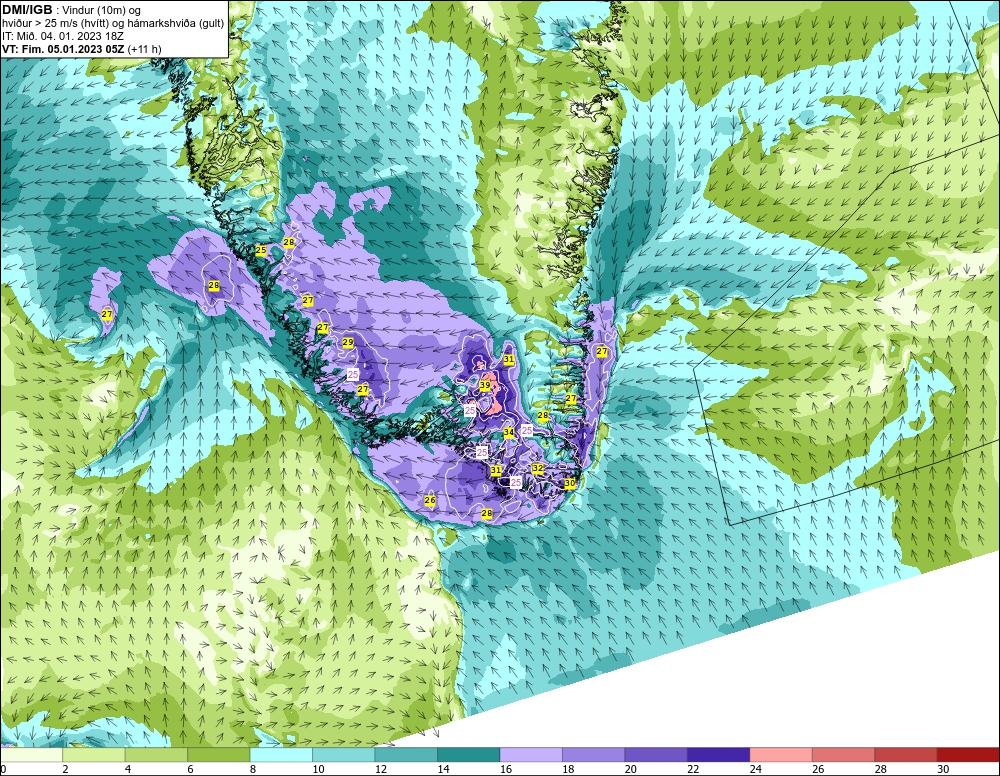Click the yellow 25 gust label
Screen dimensions: 1000x776
coord(260,251)
